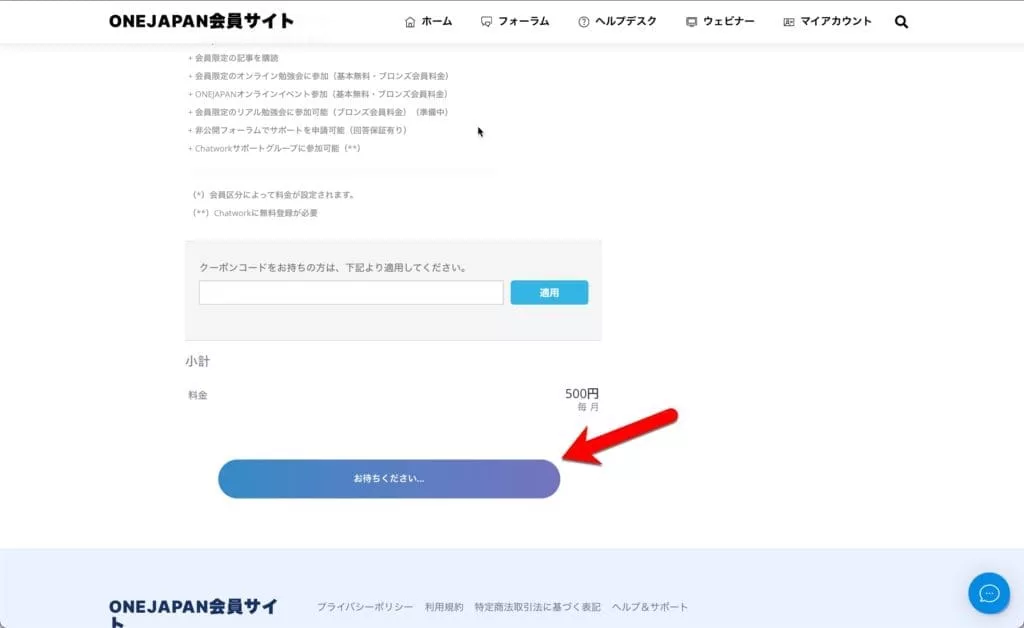Open the chat widget bubble icon
This screenshot has width=1024, height=628.
(988, 593)
